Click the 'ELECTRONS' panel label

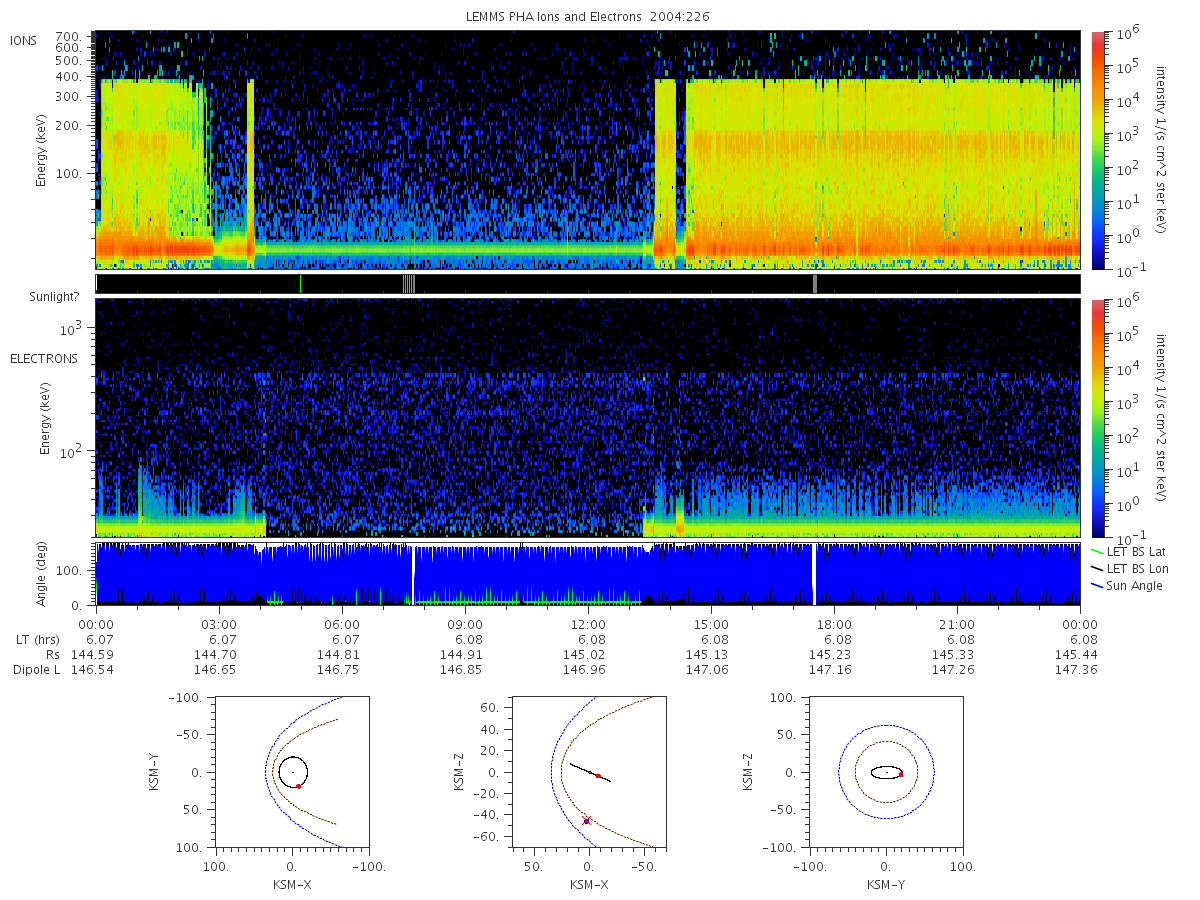[x=44, y=358]
